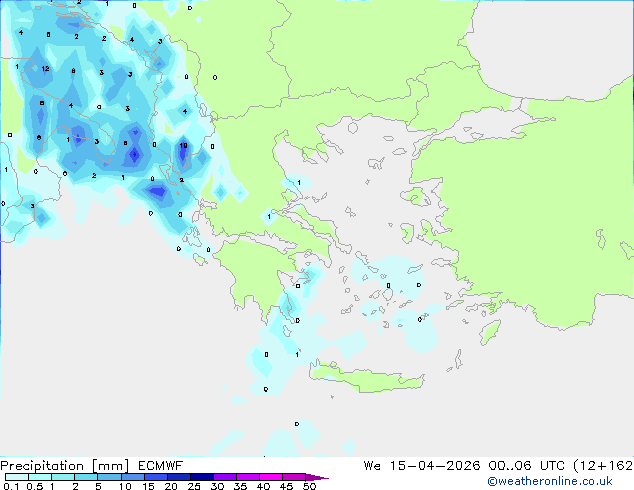Click the legend label '10'
Image resolution: width=634 pixels, height=490 pixels.
[125, 486]
